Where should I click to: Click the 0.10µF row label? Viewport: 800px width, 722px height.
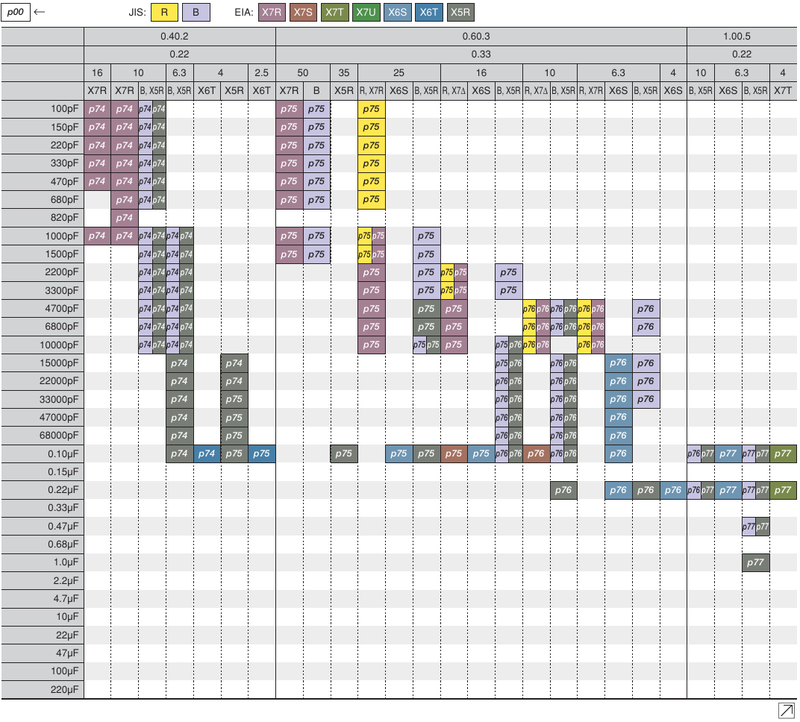click(42, 454)
